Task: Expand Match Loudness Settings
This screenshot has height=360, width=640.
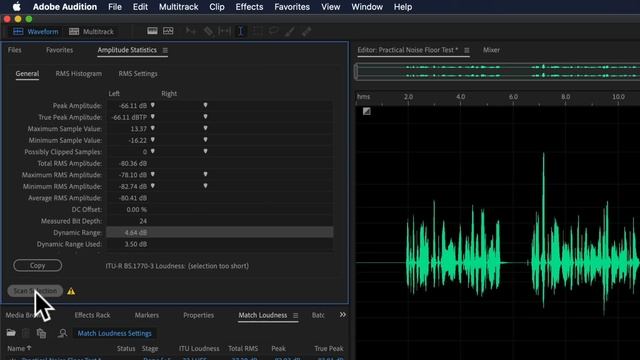Action: click(x=114, y=333)
